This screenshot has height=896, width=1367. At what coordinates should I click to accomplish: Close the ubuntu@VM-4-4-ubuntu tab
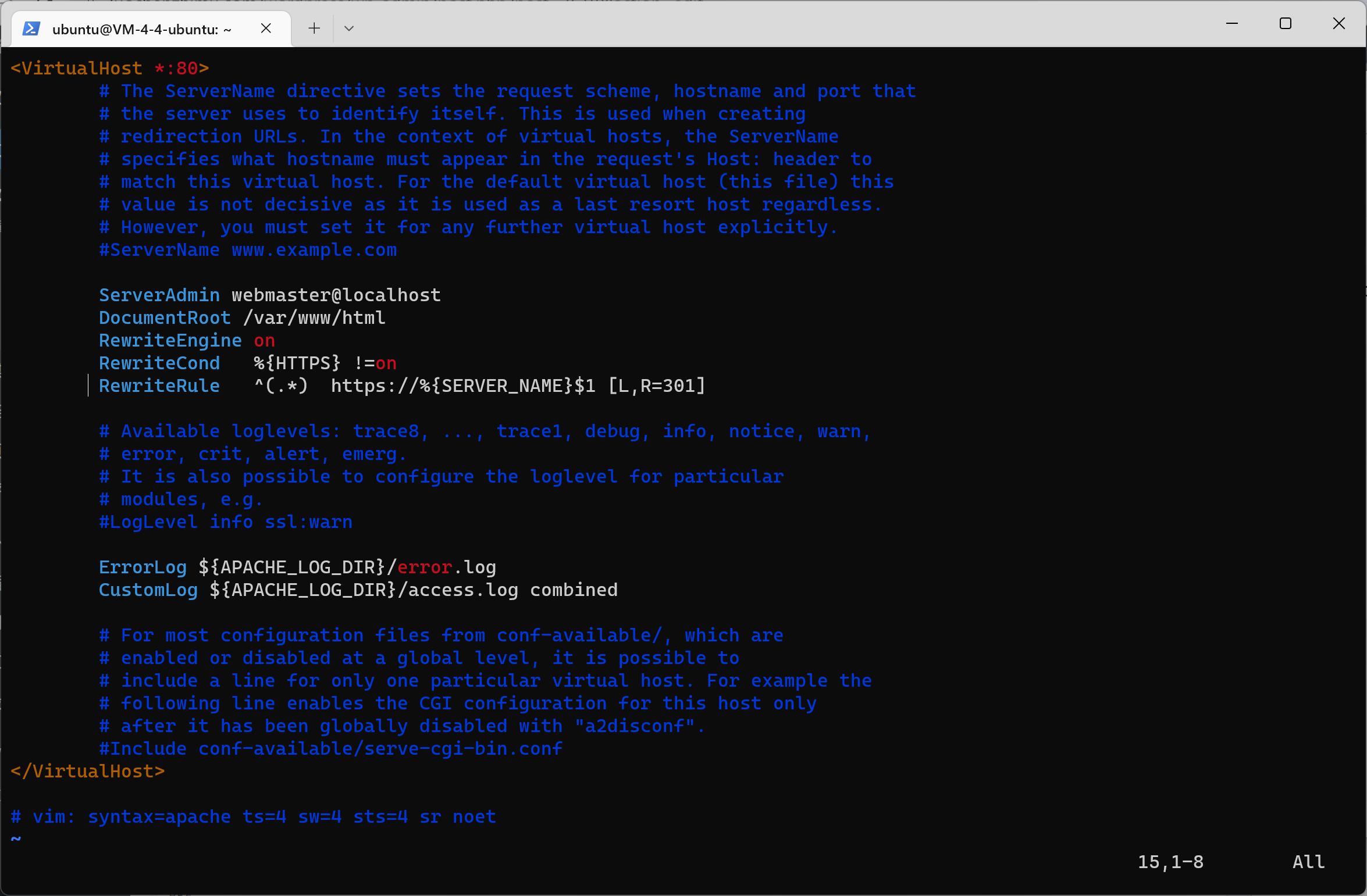[x=266, y=28]
